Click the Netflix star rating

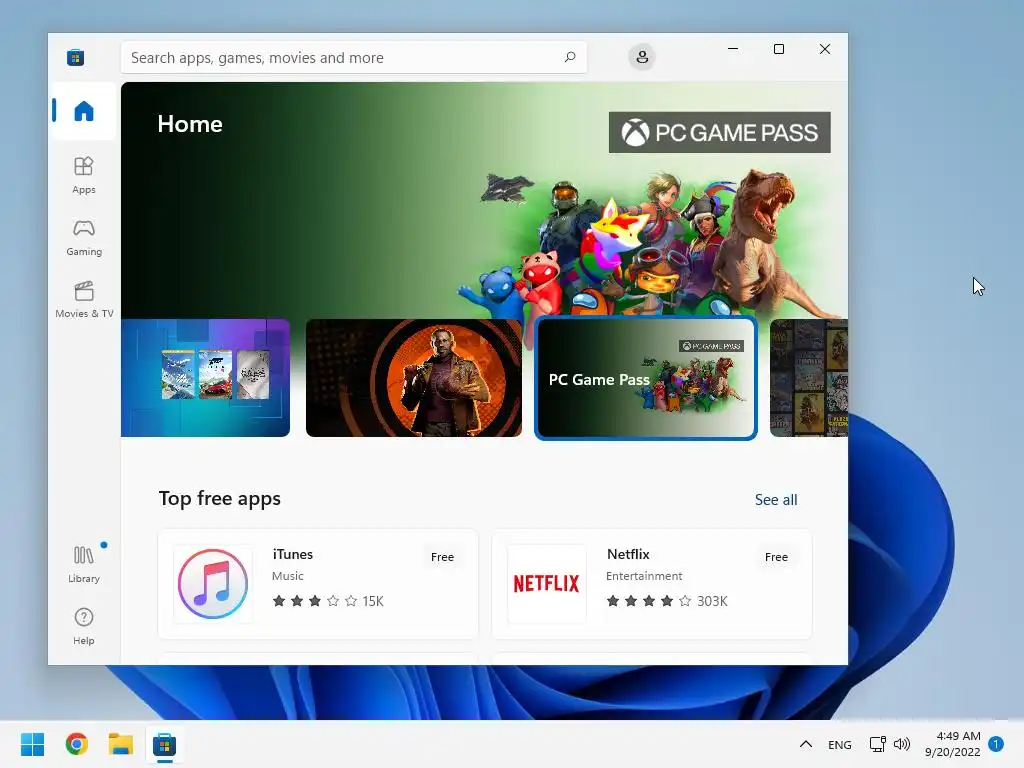(x=648, y=601)
